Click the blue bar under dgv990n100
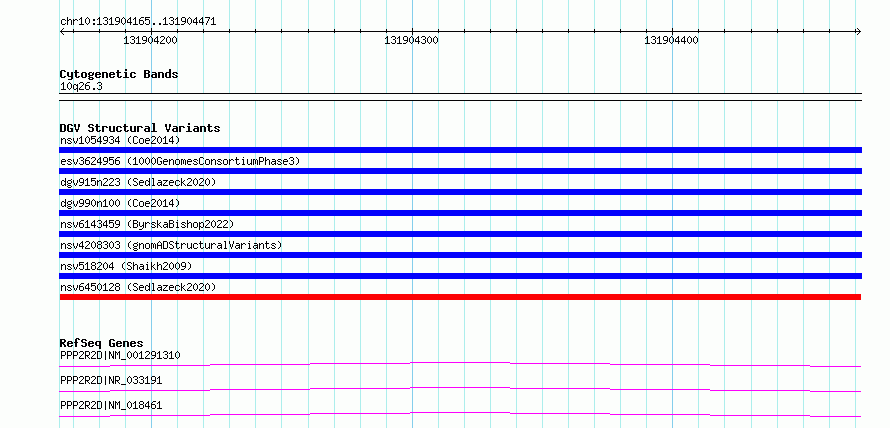Viewport: 890px width, 428px height. [x=460, y=213]
